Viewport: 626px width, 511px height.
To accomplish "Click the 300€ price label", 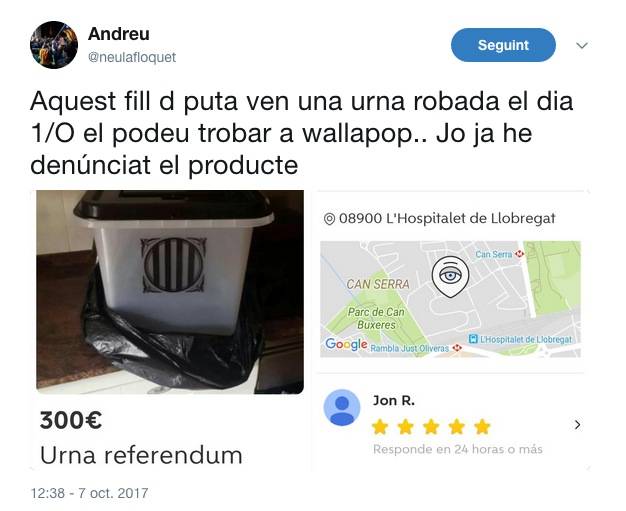I will [71, 420].
